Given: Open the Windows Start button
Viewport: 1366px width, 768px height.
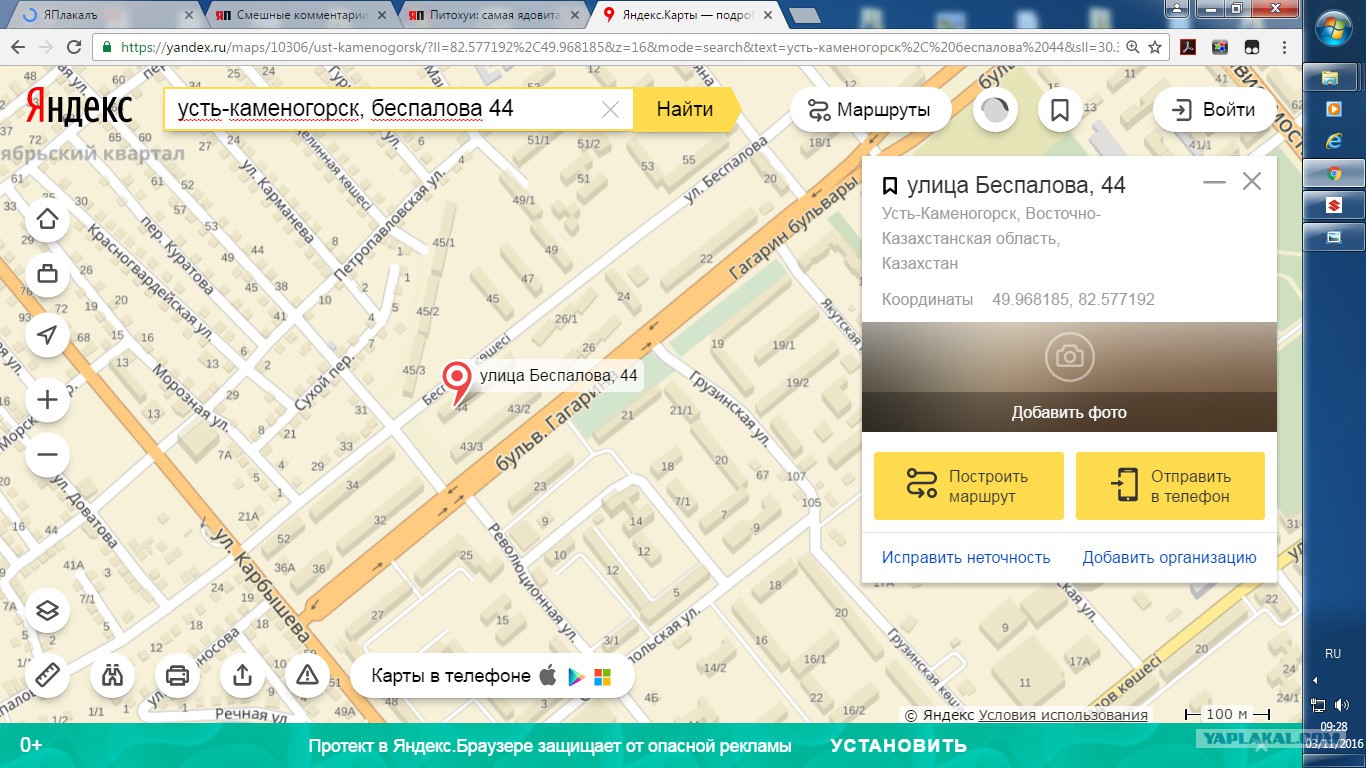Looking at the screenshot, I should click(1334, 28).
